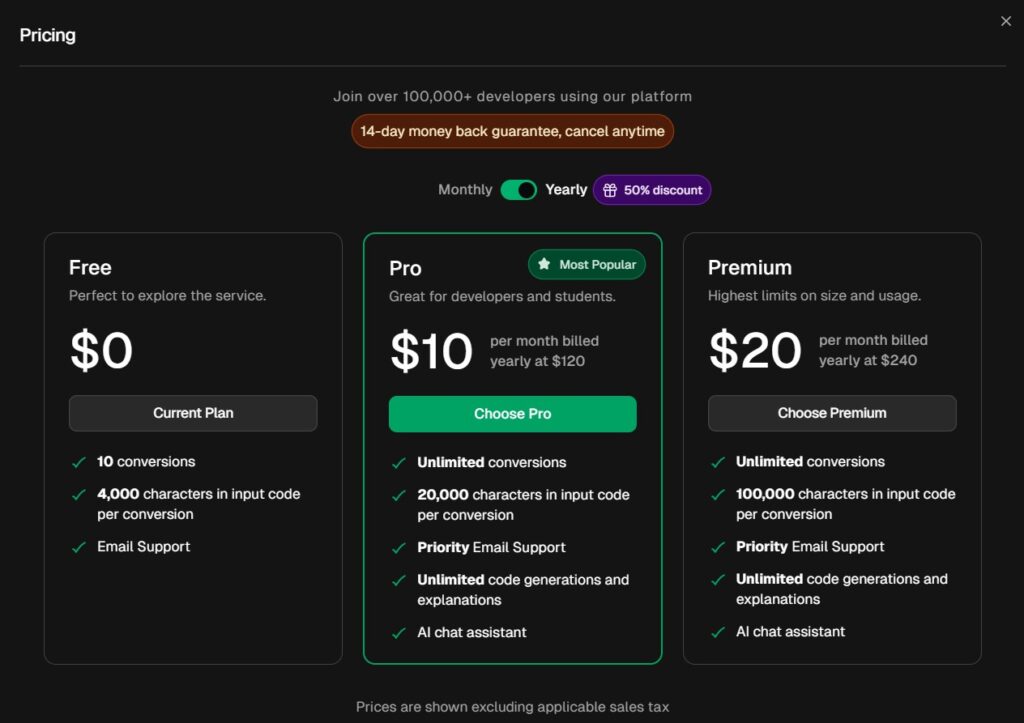This screenshot has height=723, width=1024.
Task: Switch billing to Yearly with the toggle
Action: pos(518,189)
